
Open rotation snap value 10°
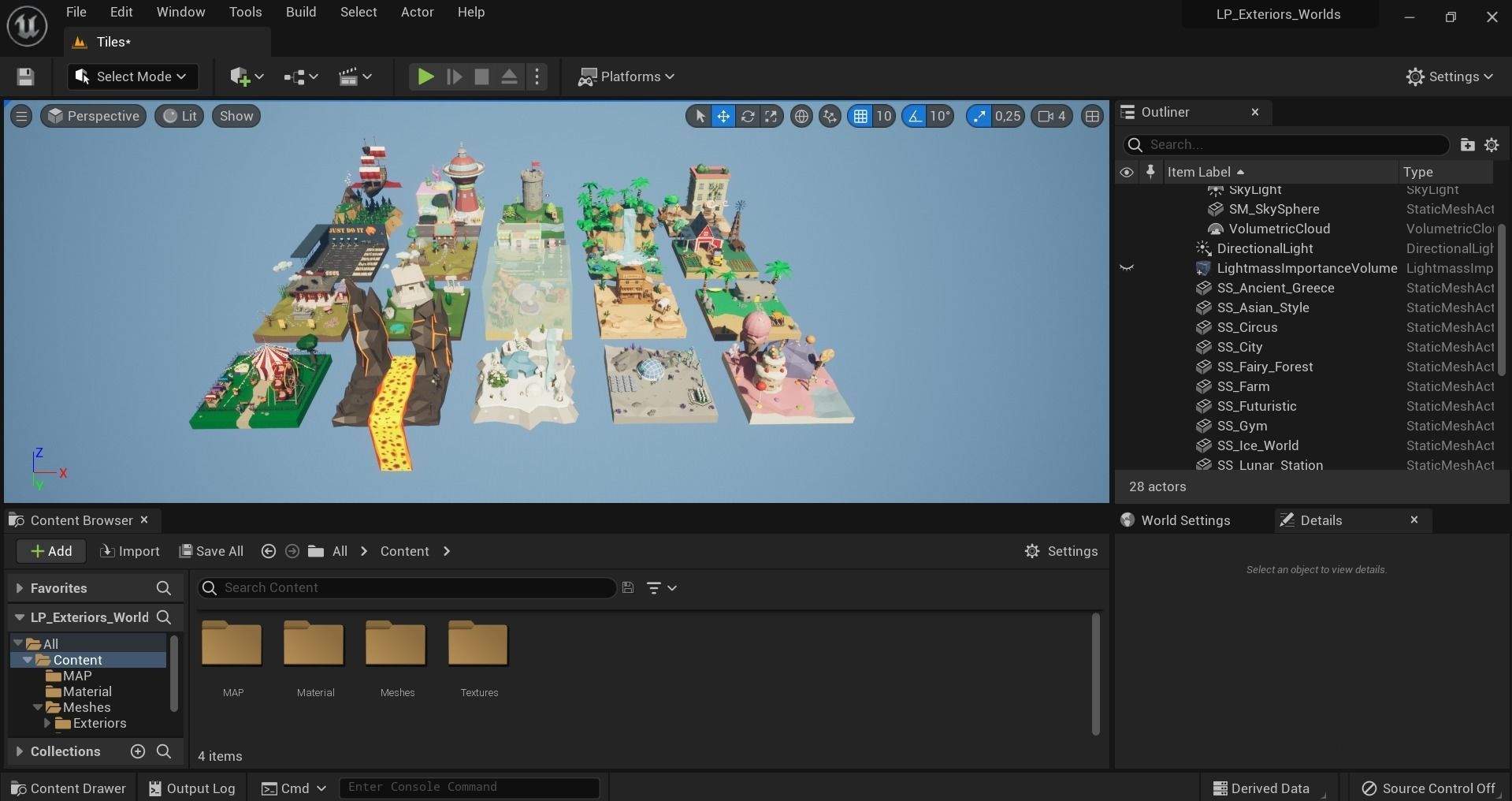tap(940, 116)
